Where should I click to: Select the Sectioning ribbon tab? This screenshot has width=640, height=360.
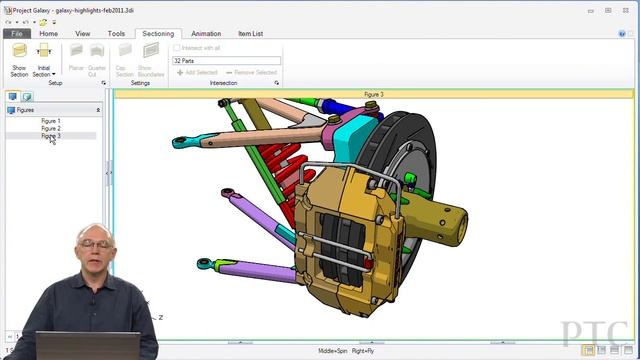coord(158,33)
